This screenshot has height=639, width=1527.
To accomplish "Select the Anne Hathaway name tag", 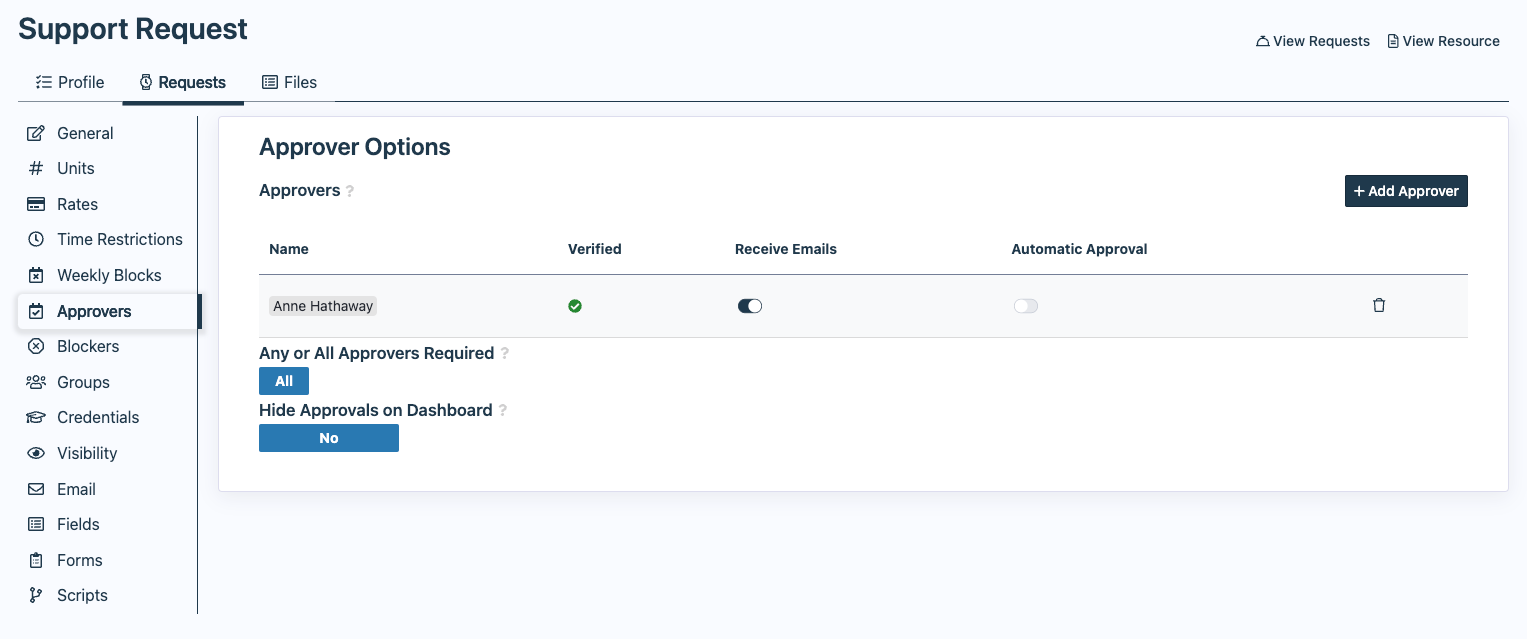I will click(x=323, y=306).
